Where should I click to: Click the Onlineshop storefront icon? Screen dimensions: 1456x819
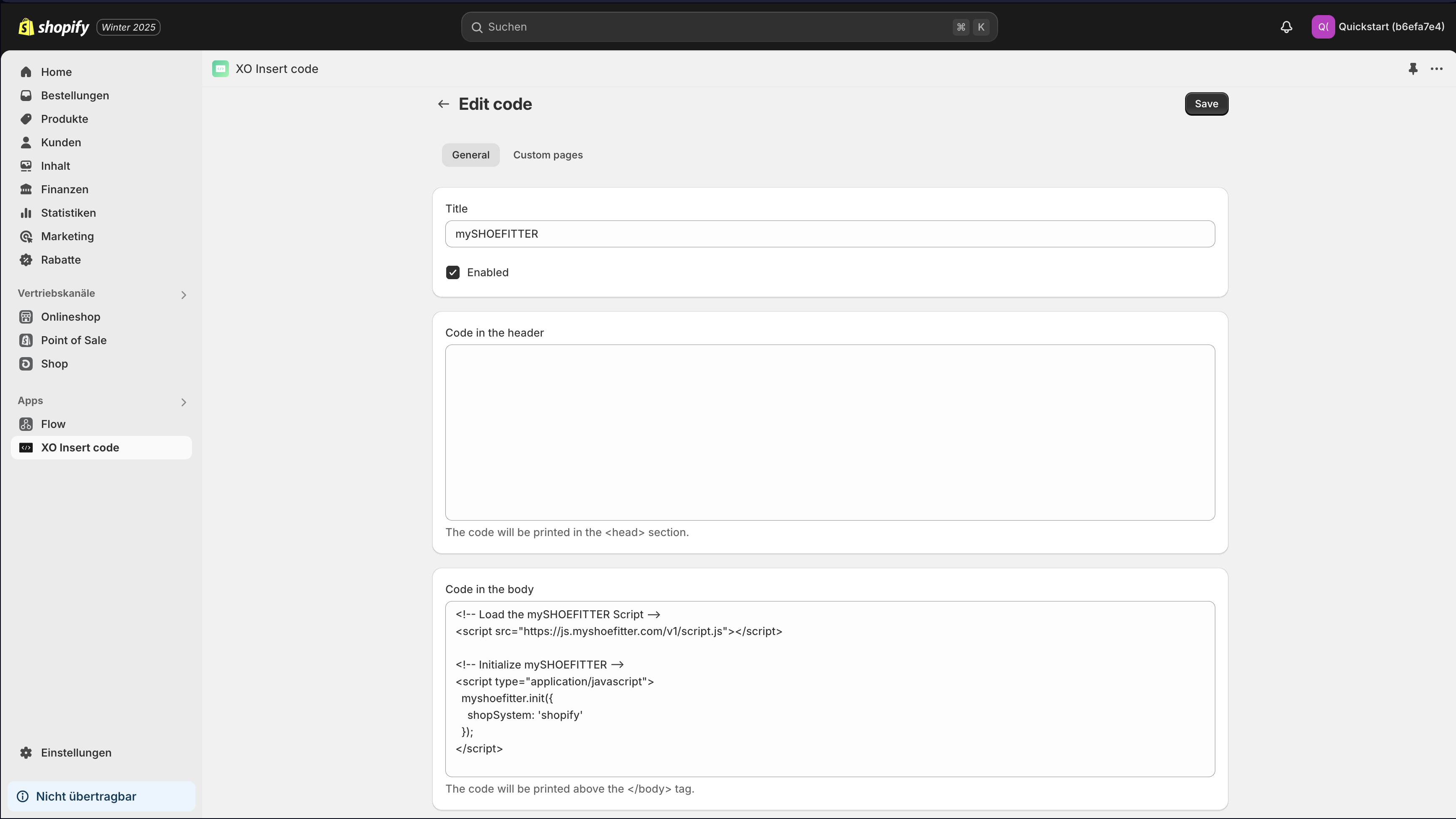[26, 316]
